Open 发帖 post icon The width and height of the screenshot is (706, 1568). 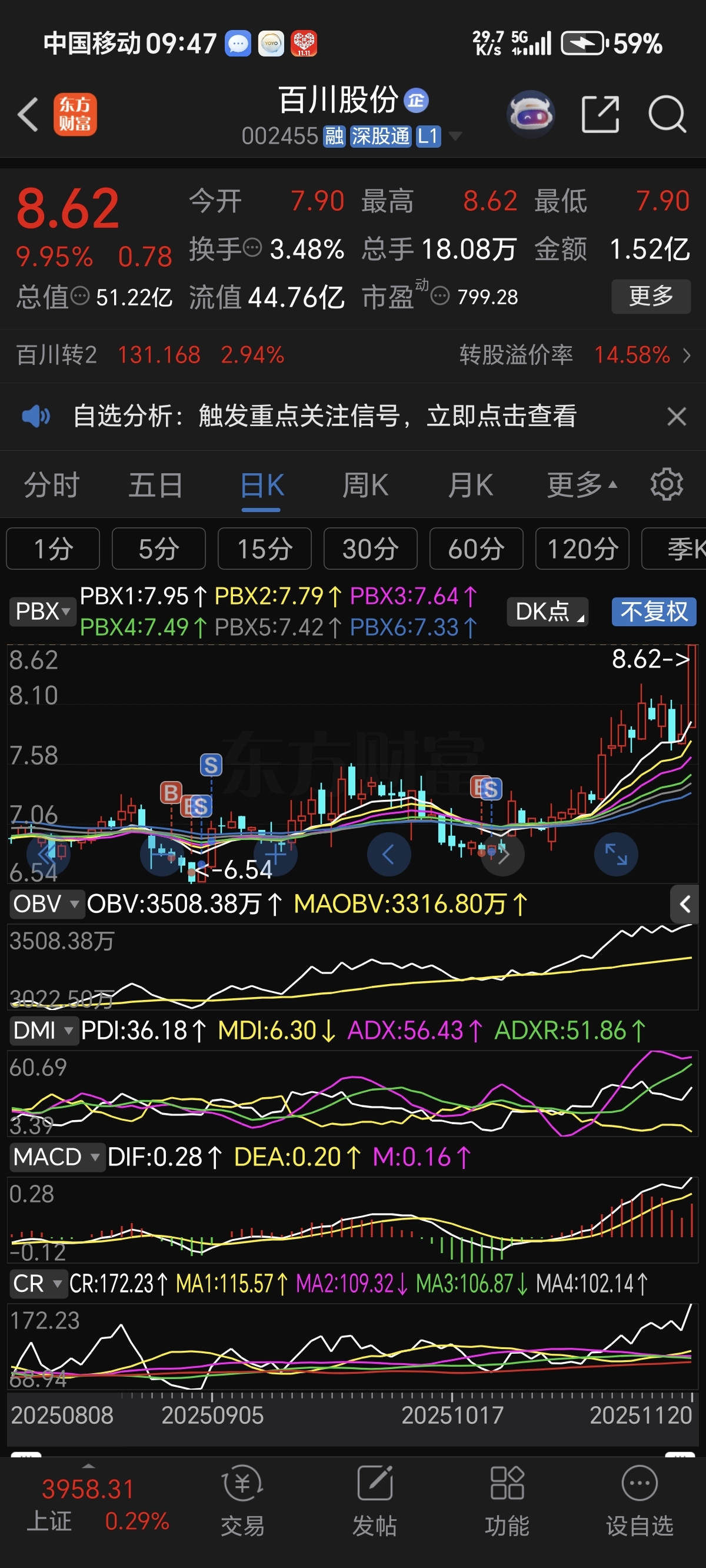click(375, 1500)
